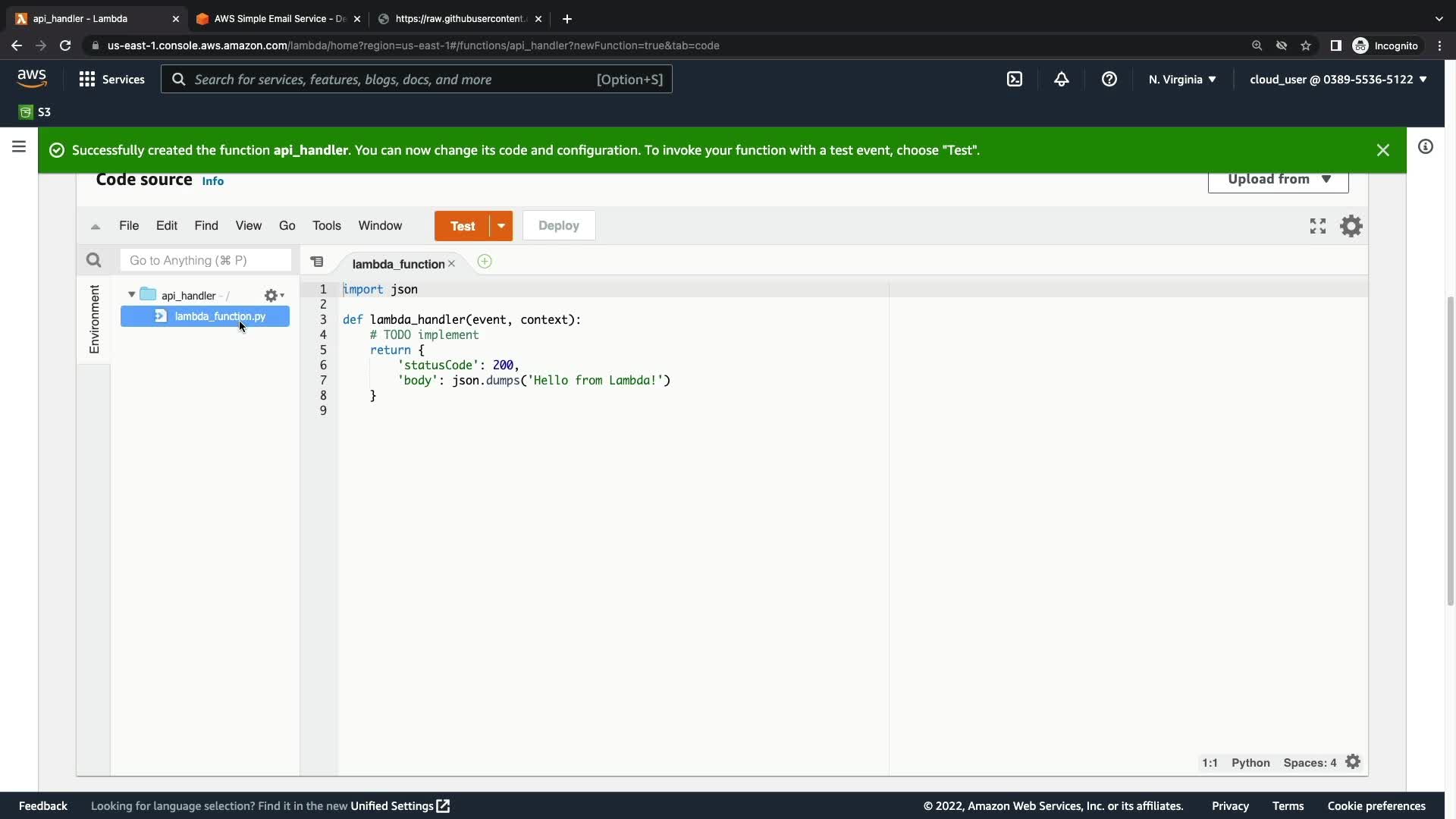Open status bar settings gear icon

click(1353, 762)
